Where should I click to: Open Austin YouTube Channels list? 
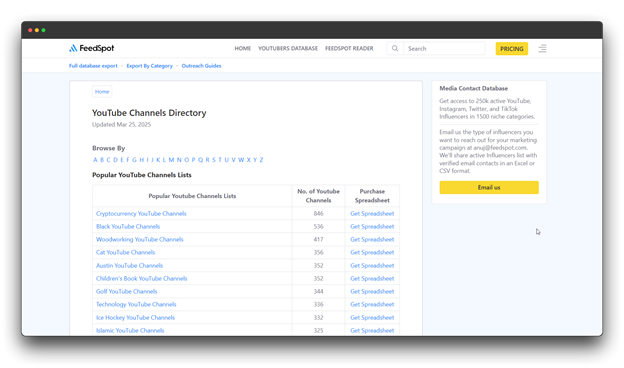coord(129,266)
